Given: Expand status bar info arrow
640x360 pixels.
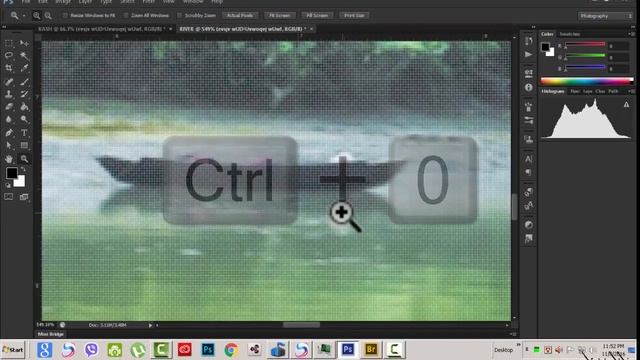Looking at the screenshot, I should point(150,325).
